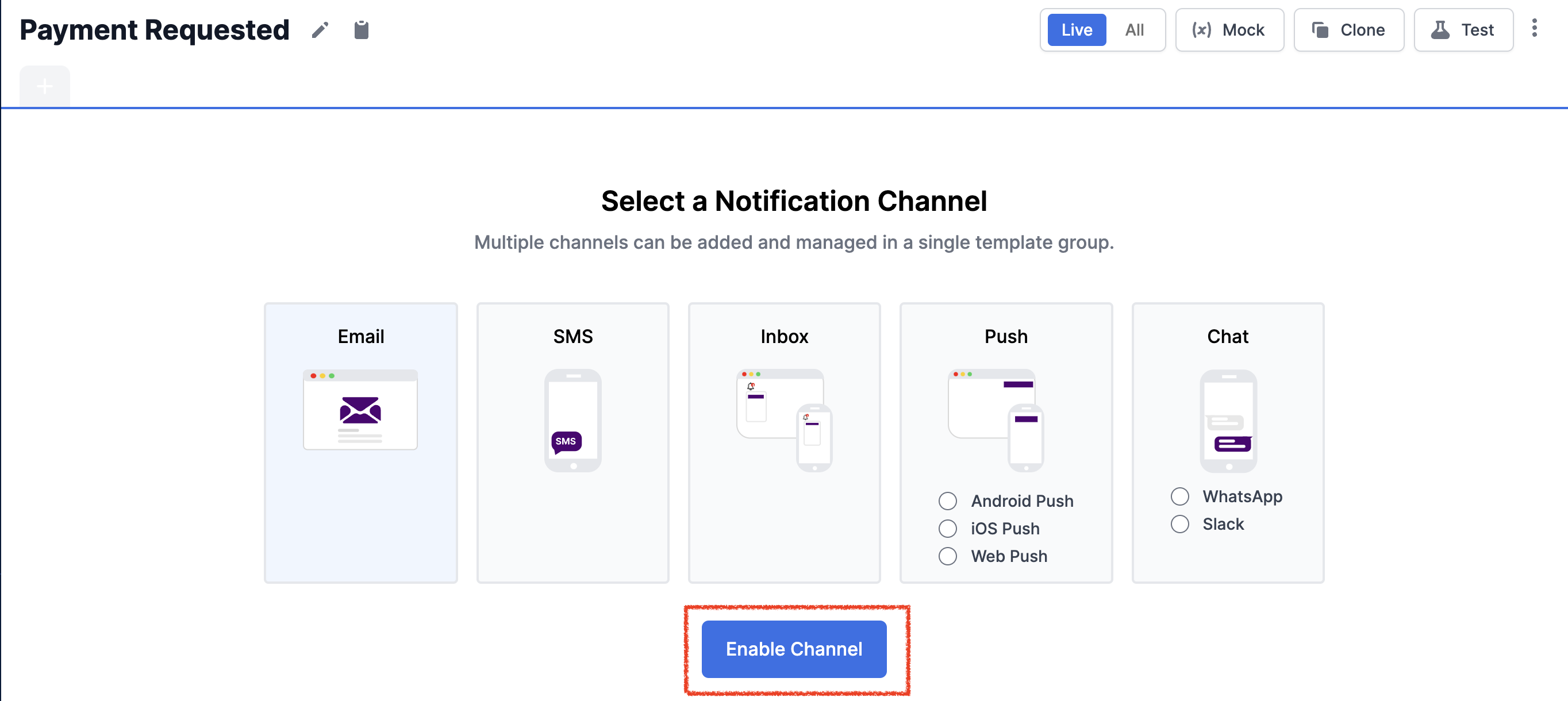
Task: Click the Inbox devices illustration
Action: (x=784, y=420)
